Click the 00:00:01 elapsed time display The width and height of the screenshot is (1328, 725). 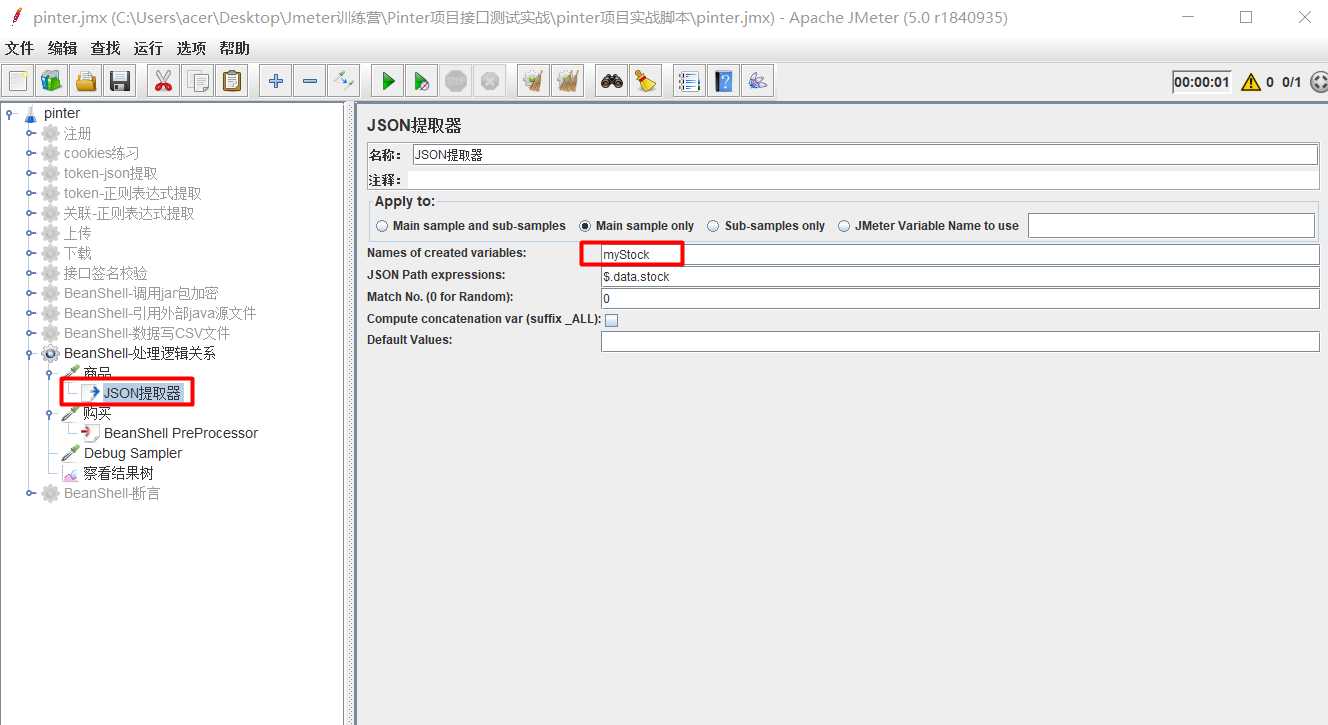pos(1202,82)
